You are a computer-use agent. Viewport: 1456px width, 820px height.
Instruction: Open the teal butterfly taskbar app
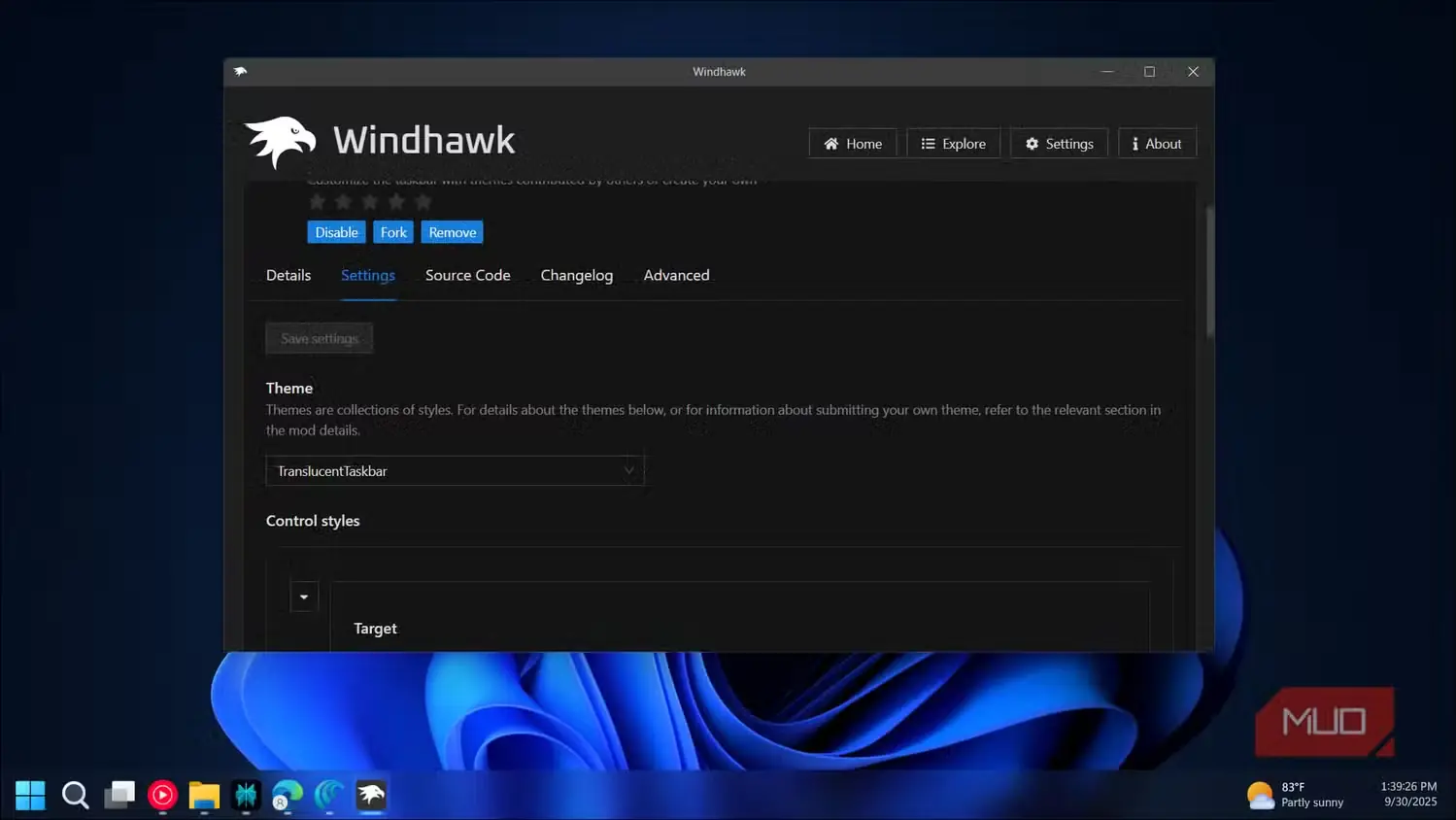coord(246,795)
